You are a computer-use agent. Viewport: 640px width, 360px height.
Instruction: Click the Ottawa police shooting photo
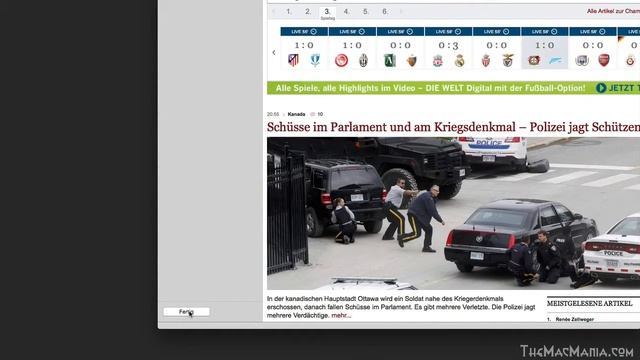click(453, 213)
